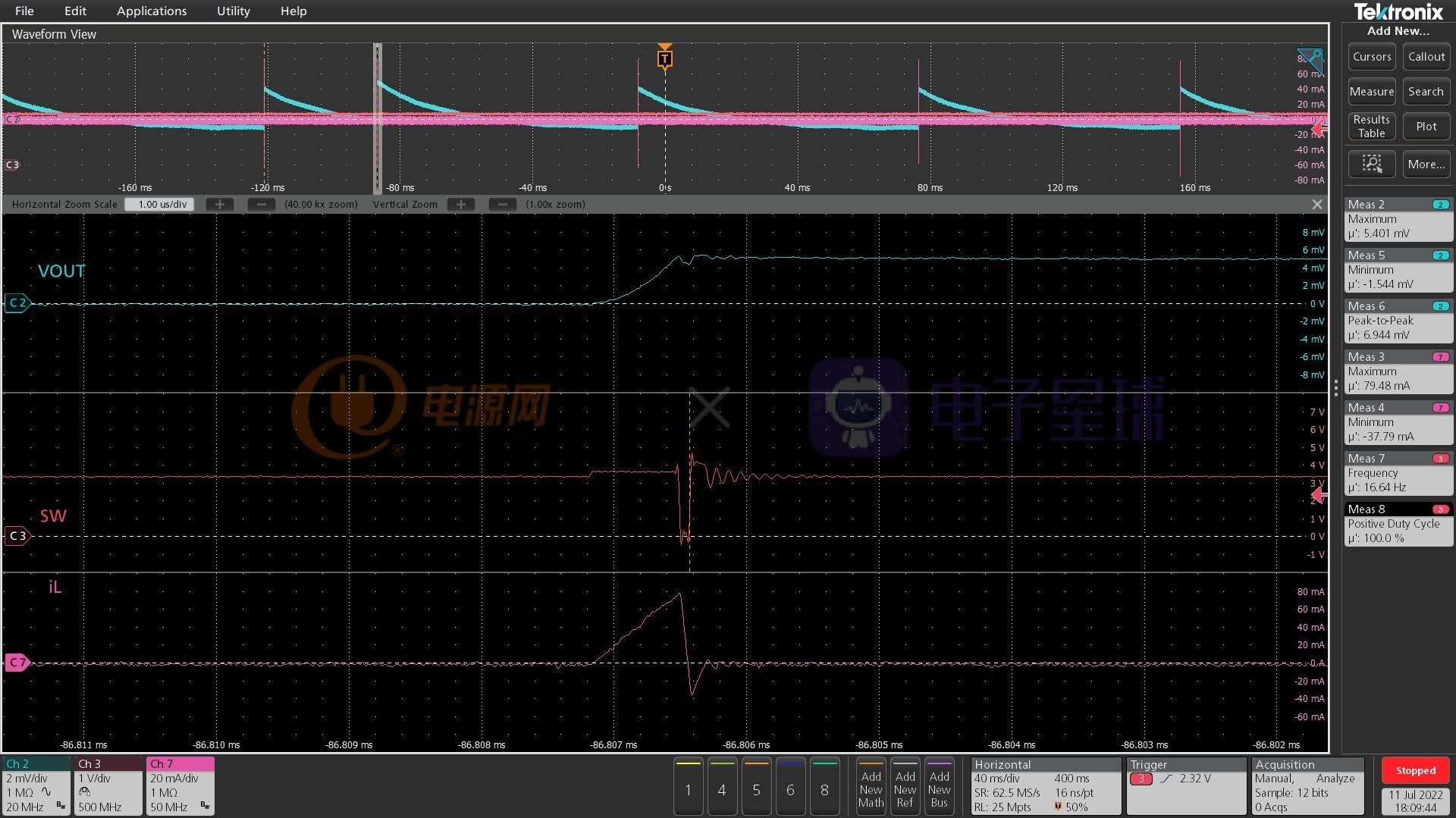Click the draw-a-box icon in waveform corner
Viewport: 1456px width, 818px height.
(1310, 61)
